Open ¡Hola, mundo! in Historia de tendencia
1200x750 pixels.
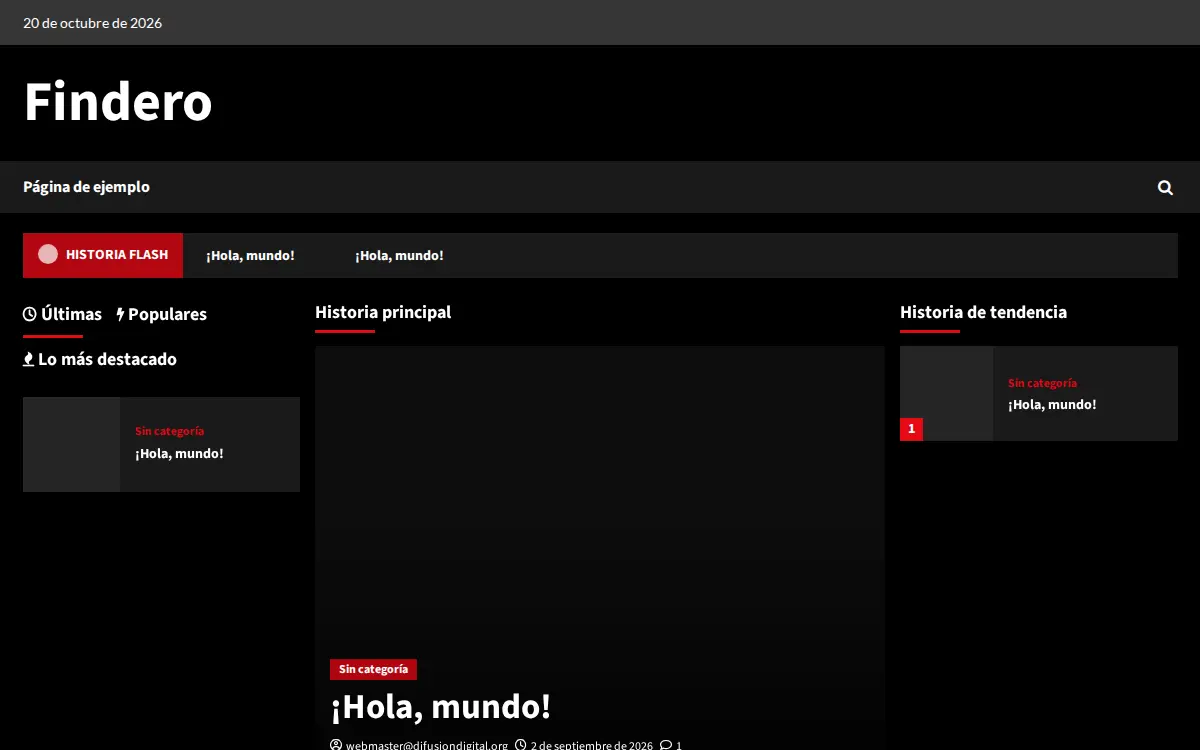pyautogui.click(x=1052, y=404)
